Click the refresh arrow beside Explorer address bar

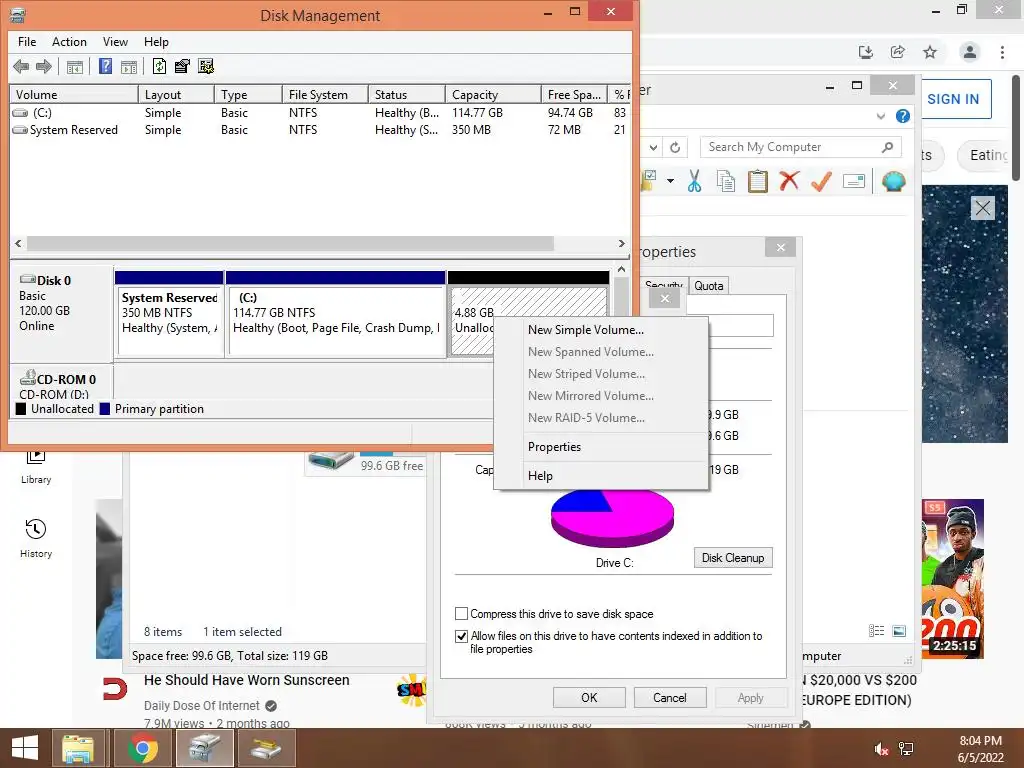pos(675,148)
